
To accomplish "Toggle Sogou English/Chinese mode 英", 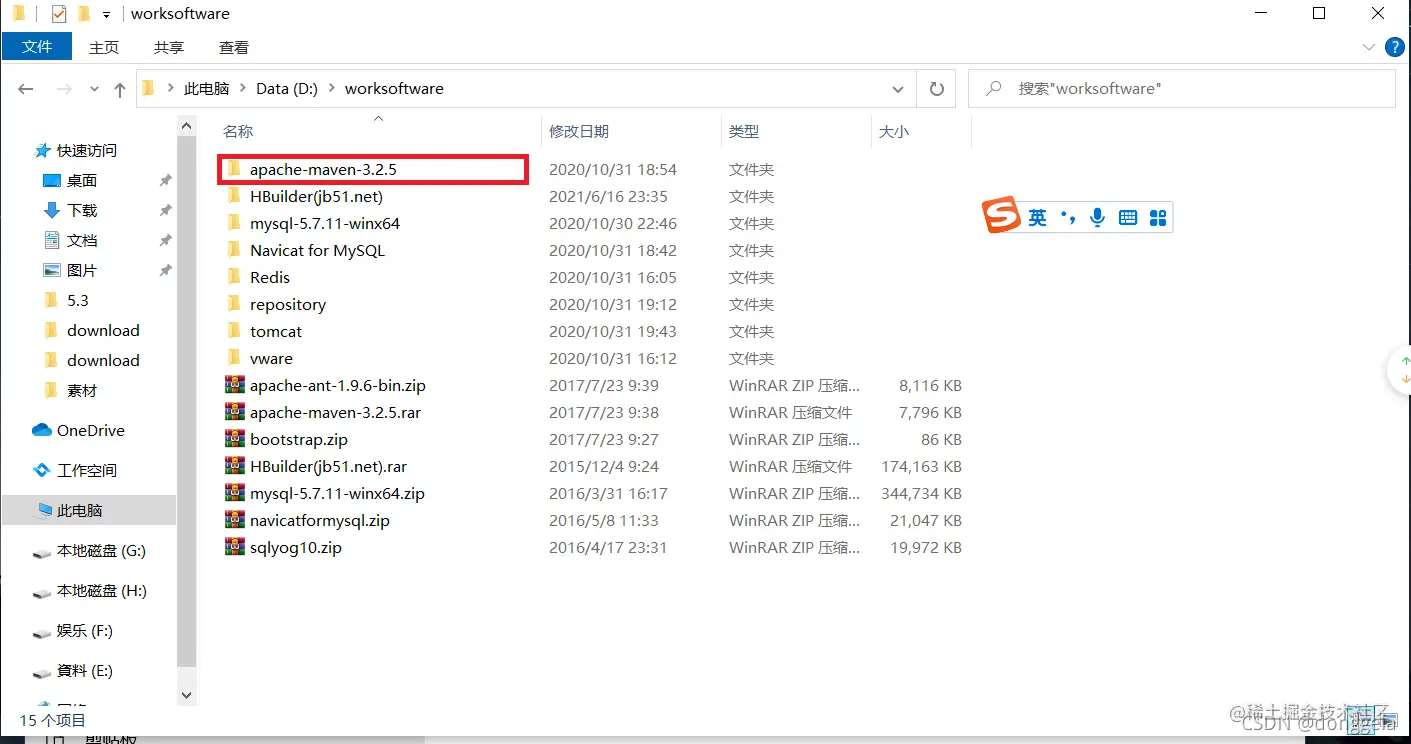I will pos(1038,217).
